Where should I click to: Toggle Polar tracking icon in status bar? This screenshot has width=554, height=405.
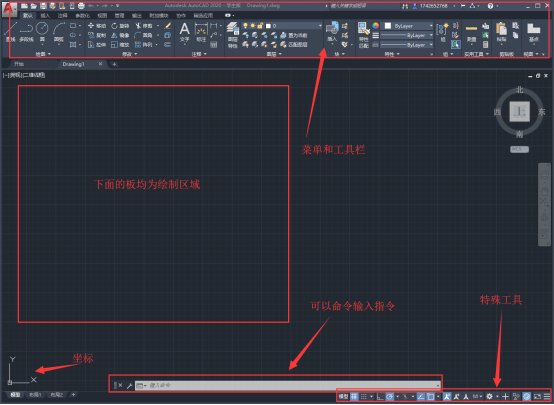(389, 397)
